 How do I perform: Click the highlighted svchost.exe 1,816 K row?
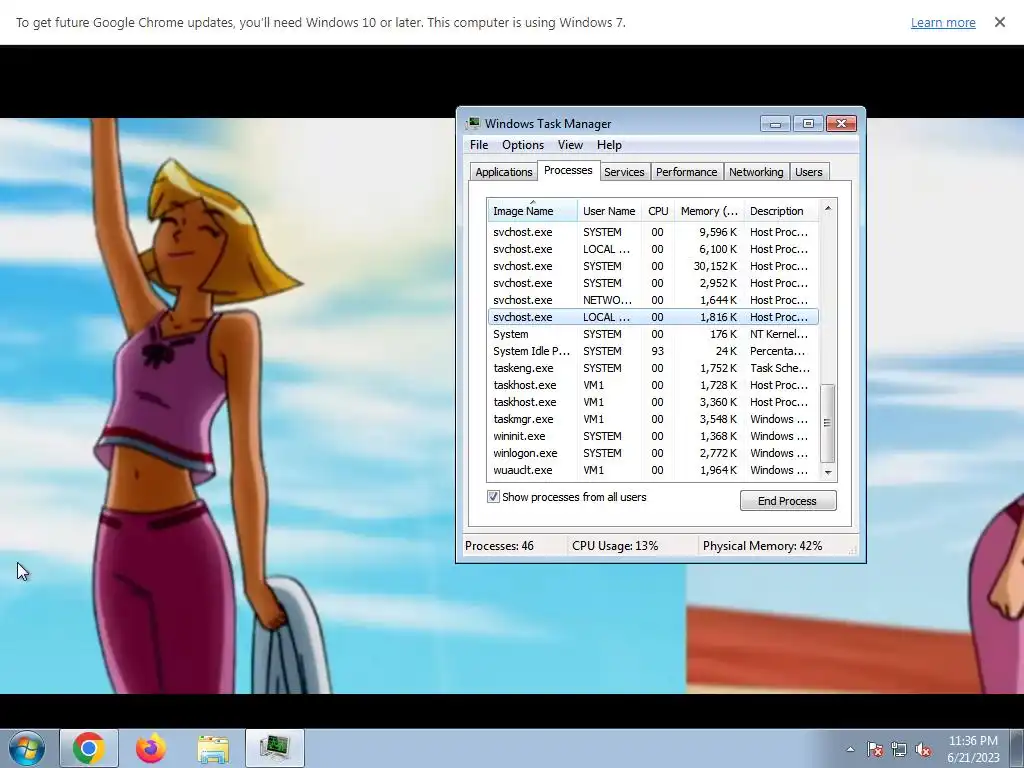click(x=653, y=317)
